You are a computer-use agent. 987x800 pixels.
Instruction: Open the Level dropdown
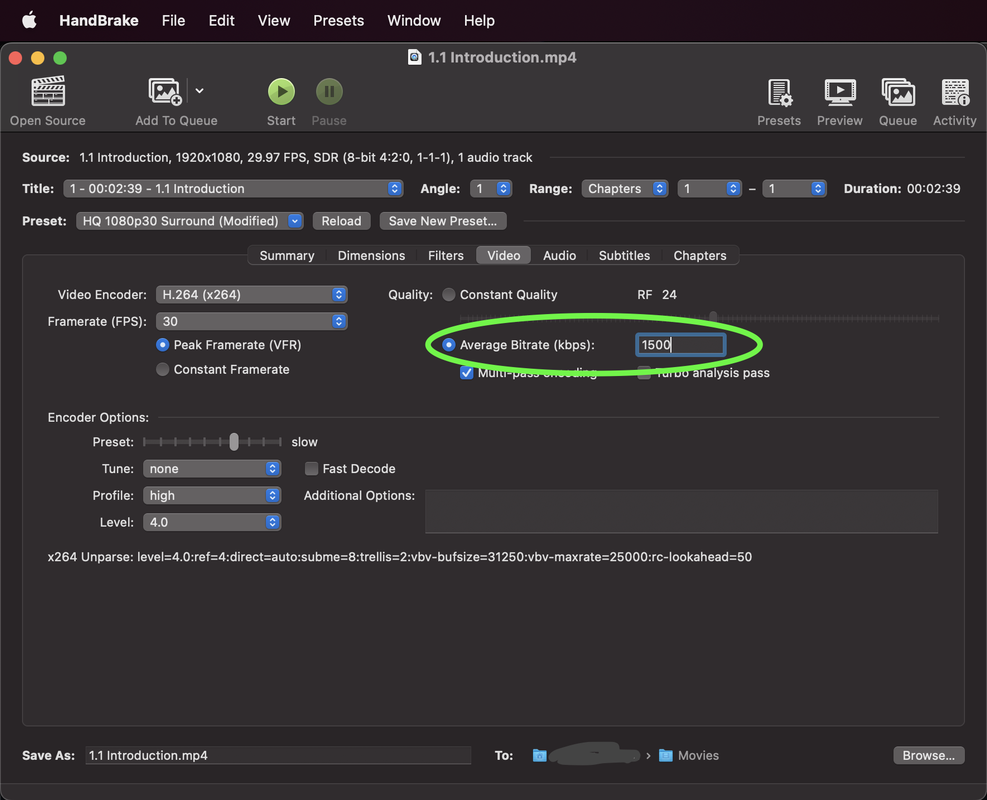(212, 522)
